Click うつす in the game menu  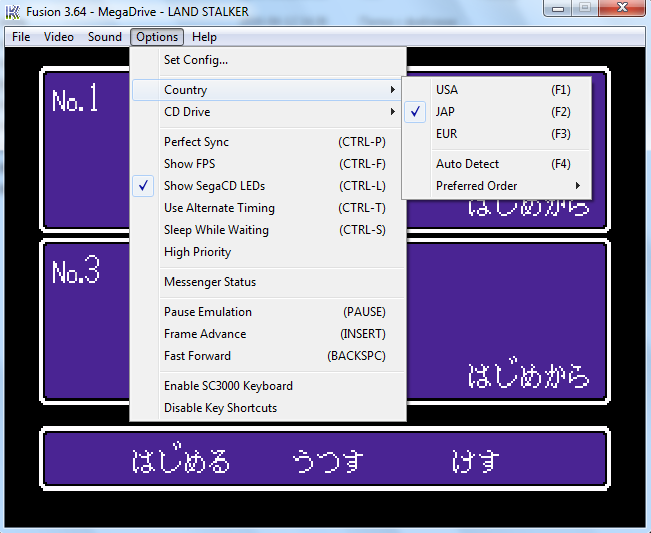[x=328, y=461]
